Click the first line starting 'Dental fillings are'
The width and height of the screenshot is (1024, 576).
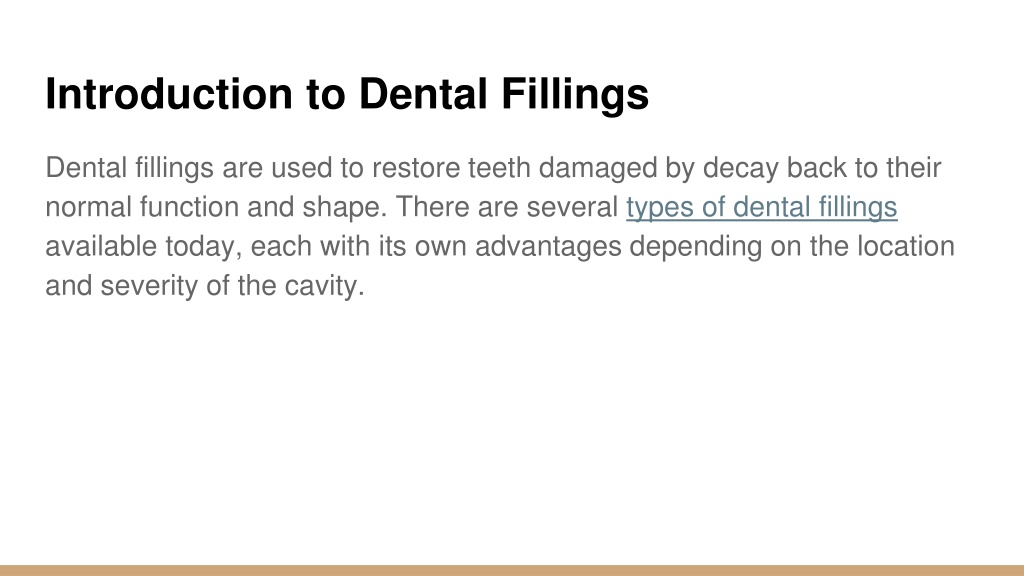(x=493, y=168)
